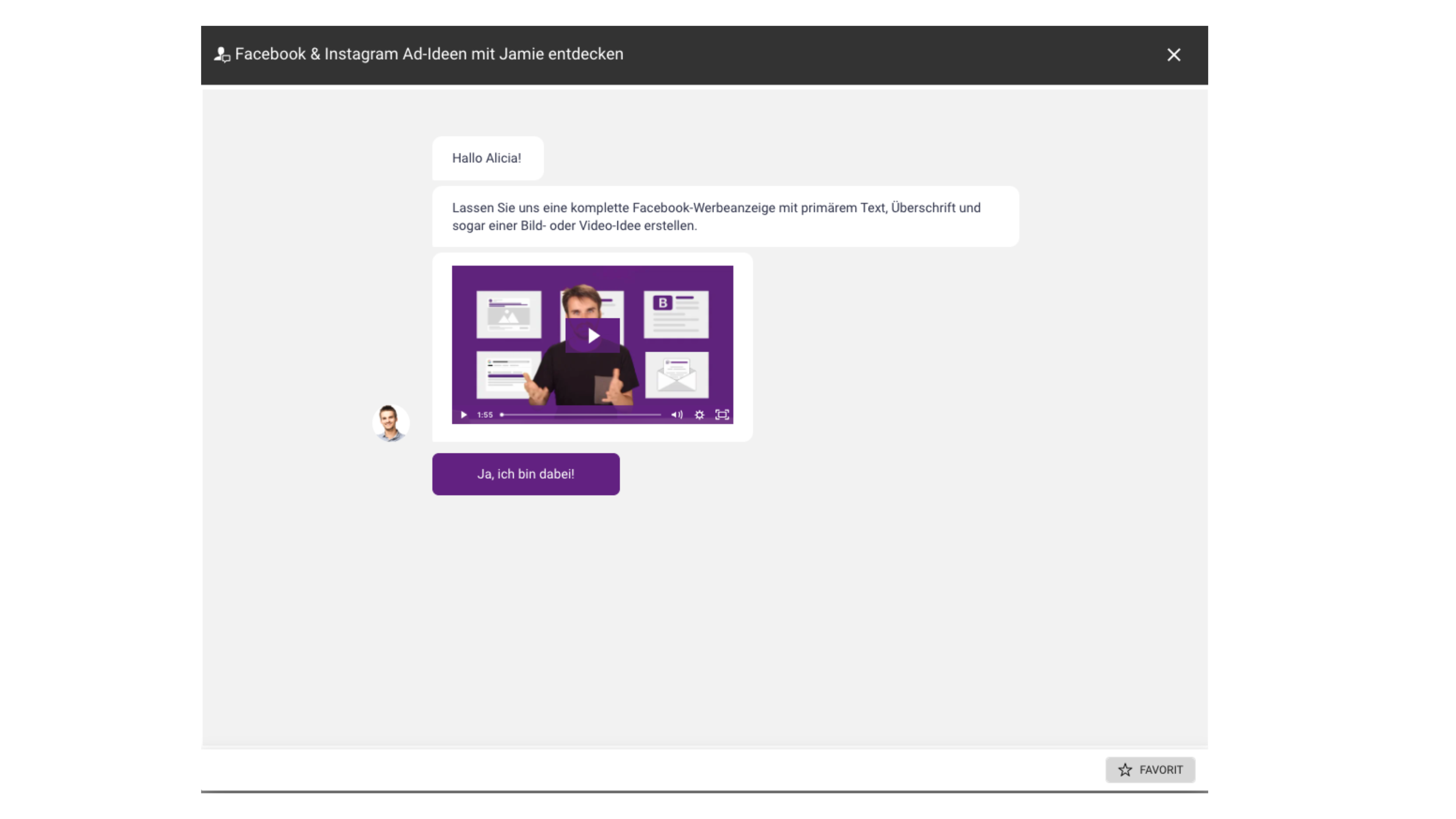The height and width of the screenshot is (819, 1456).
Task: Seek on the video progress bar
Action: [x=580, y=415]
